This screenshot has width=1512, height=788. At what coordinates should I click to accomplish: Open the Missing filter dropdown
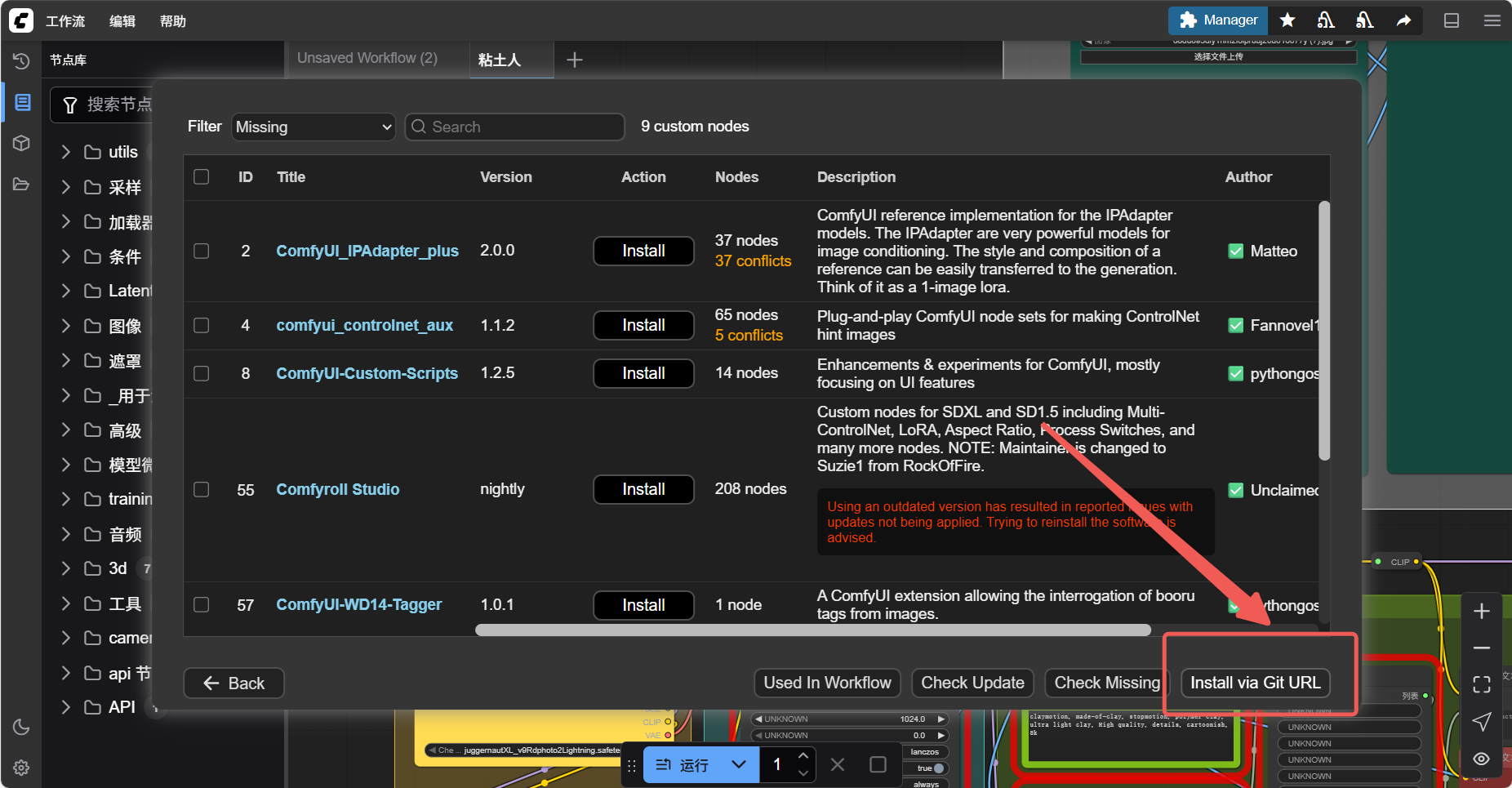point(314,127)
